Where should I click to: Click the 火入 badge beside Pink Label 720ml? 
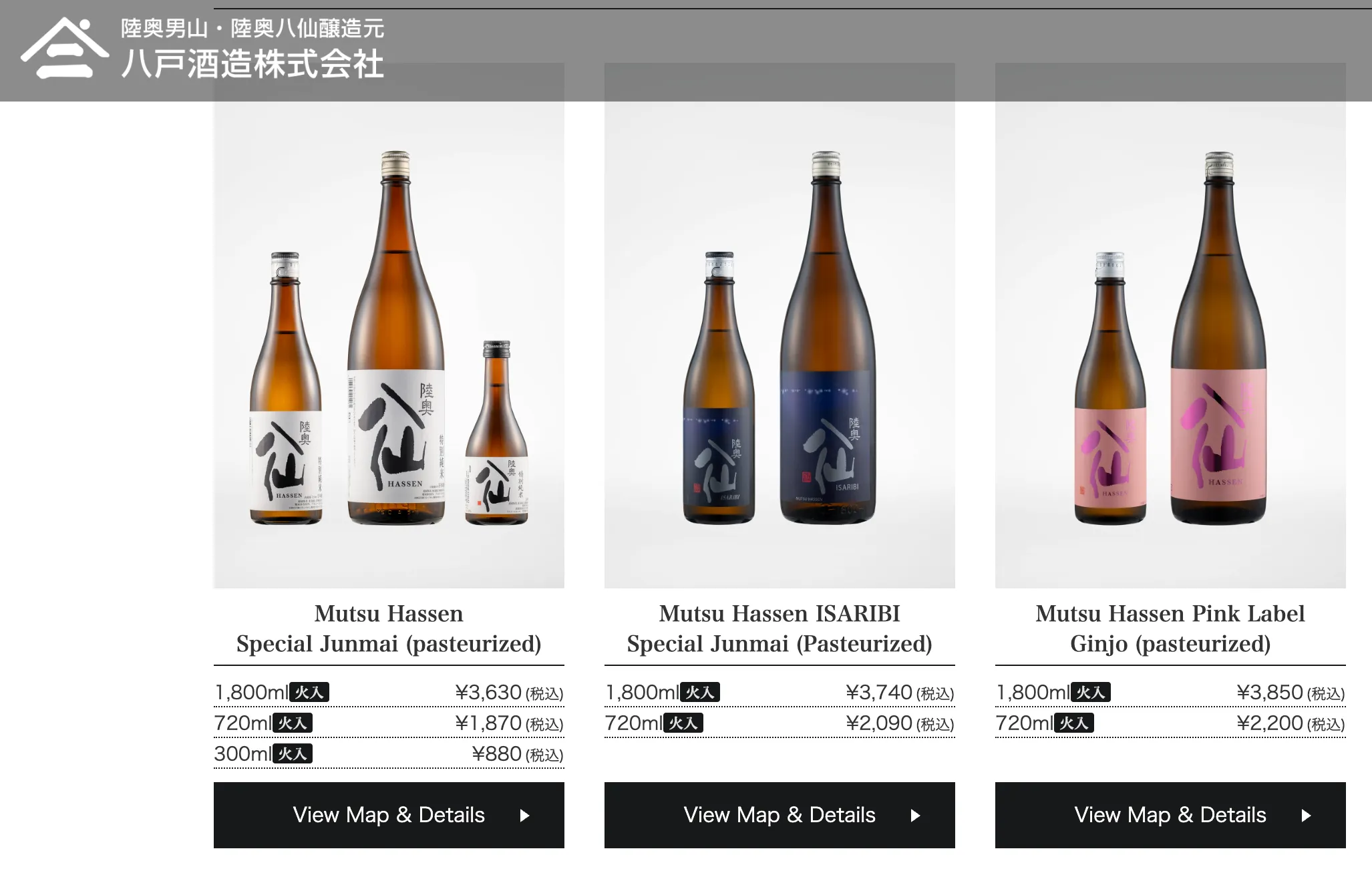point(1074,723)
